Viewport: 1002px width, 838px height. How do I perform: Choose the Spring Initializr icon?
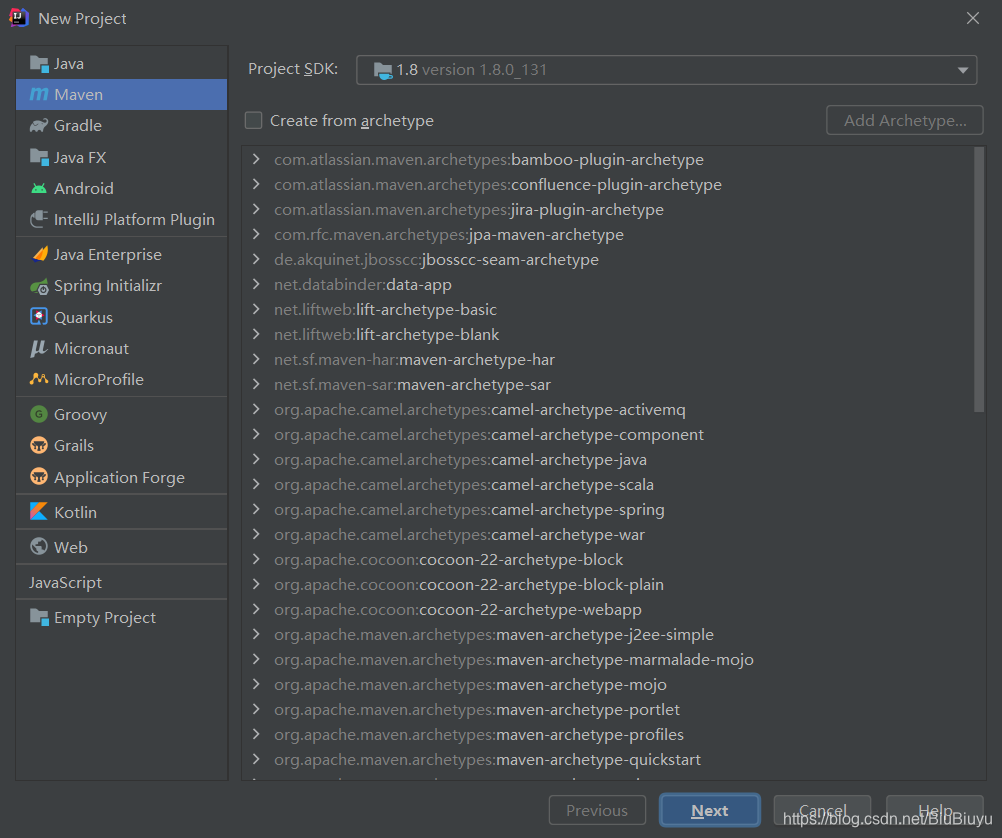39,286
